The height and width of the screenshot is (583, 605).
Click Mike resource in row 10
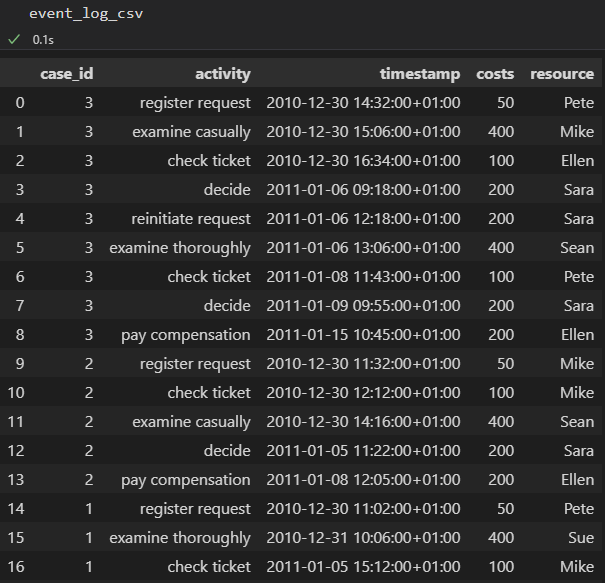577,393
